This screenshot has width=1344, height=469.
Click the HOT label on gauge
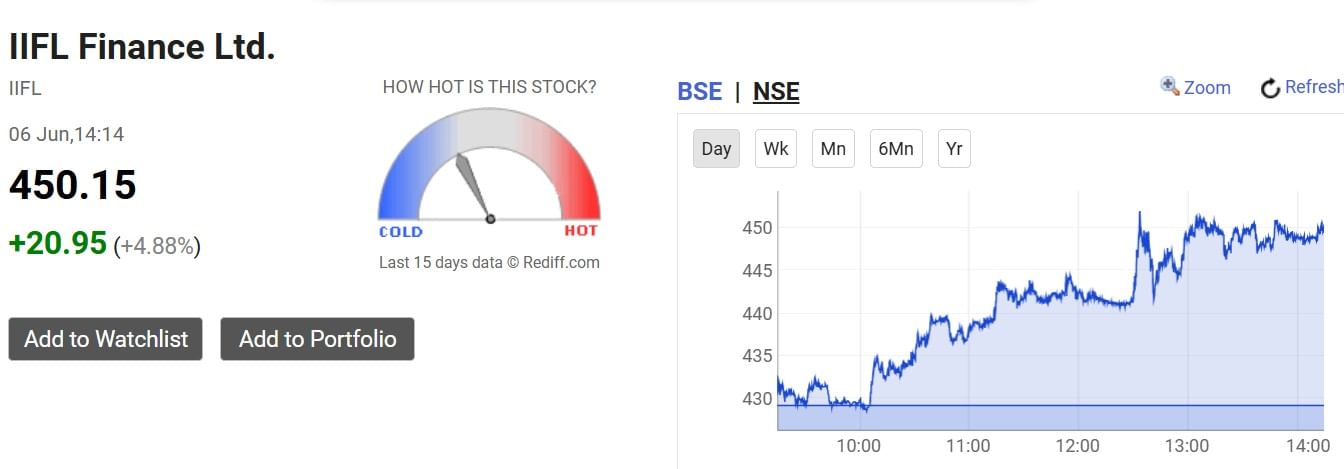click(x=581, y=231)
